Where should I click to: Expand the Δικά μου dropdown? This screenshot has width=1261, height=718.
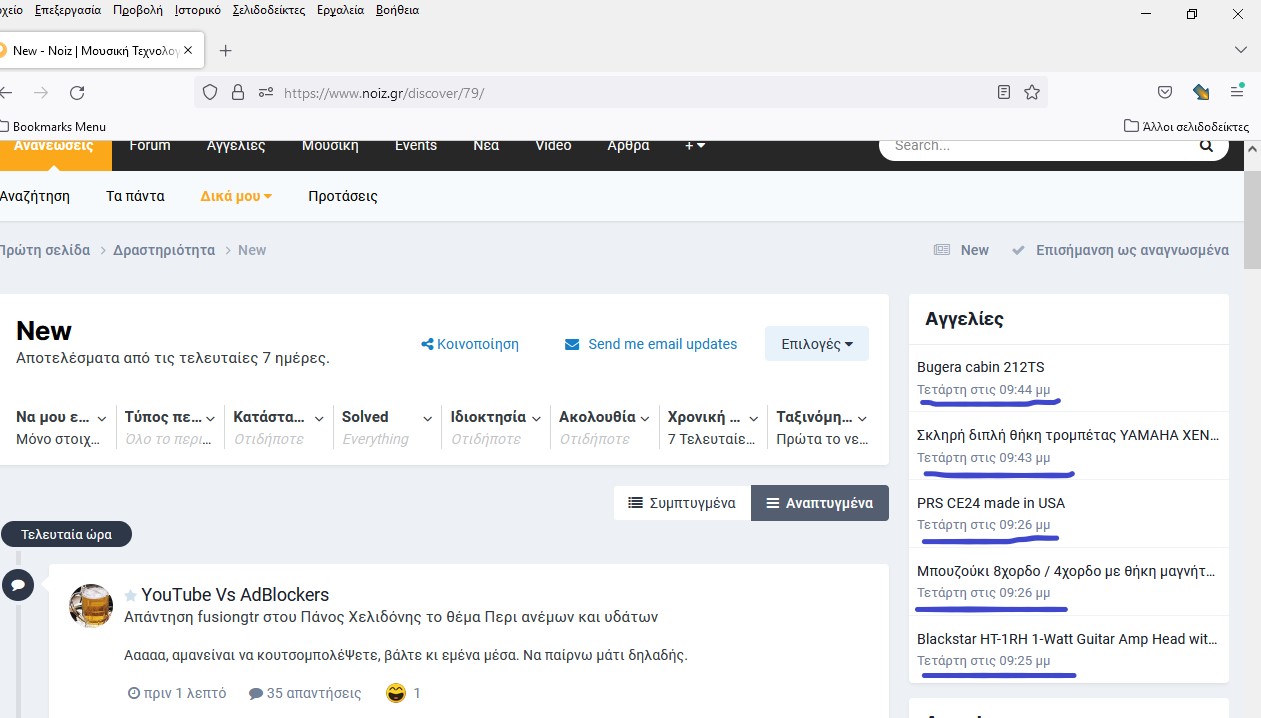(x=236, y=196)
